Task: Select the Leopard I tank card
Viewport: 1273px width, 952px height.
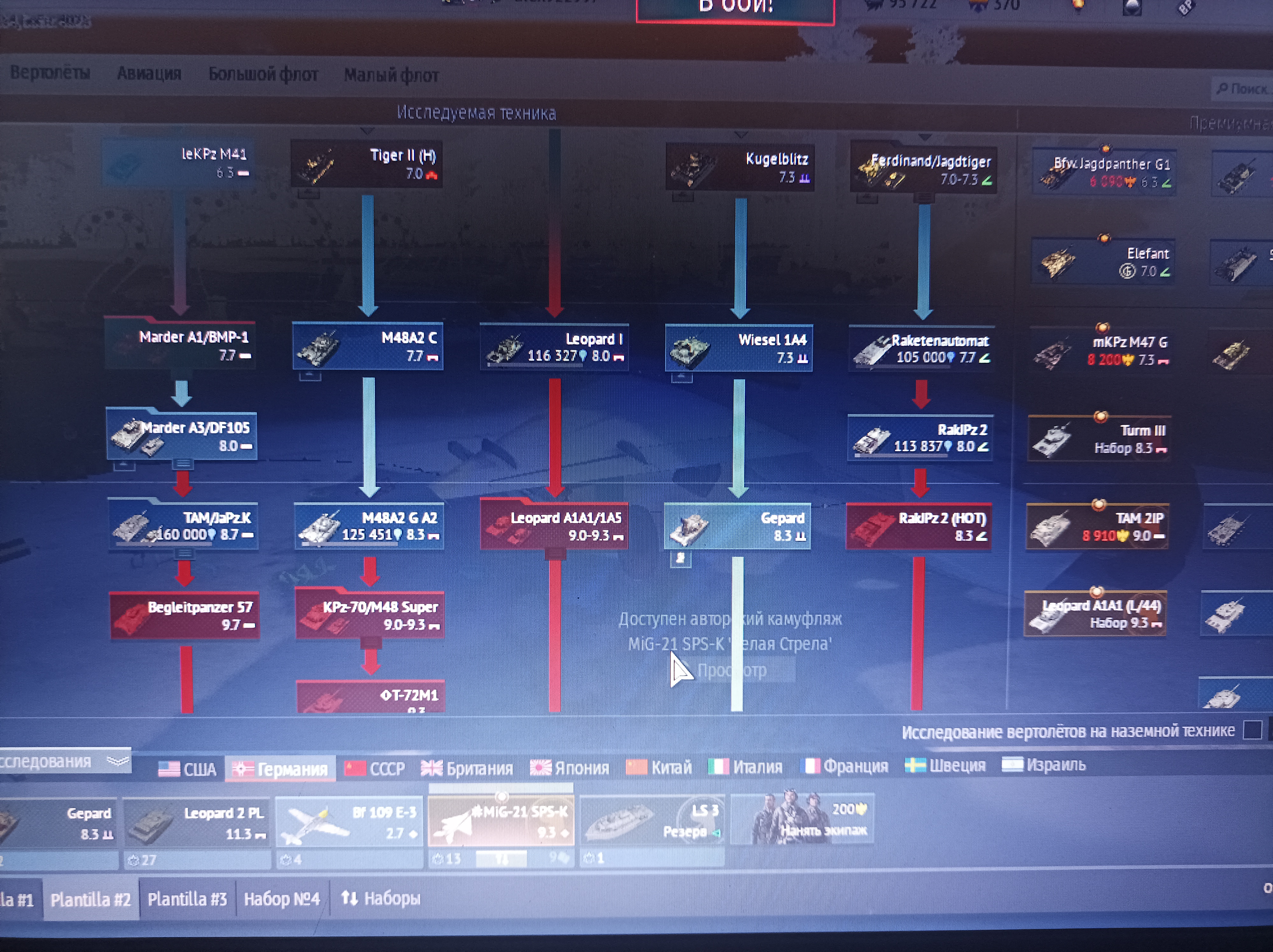Action: click(554, 347)
